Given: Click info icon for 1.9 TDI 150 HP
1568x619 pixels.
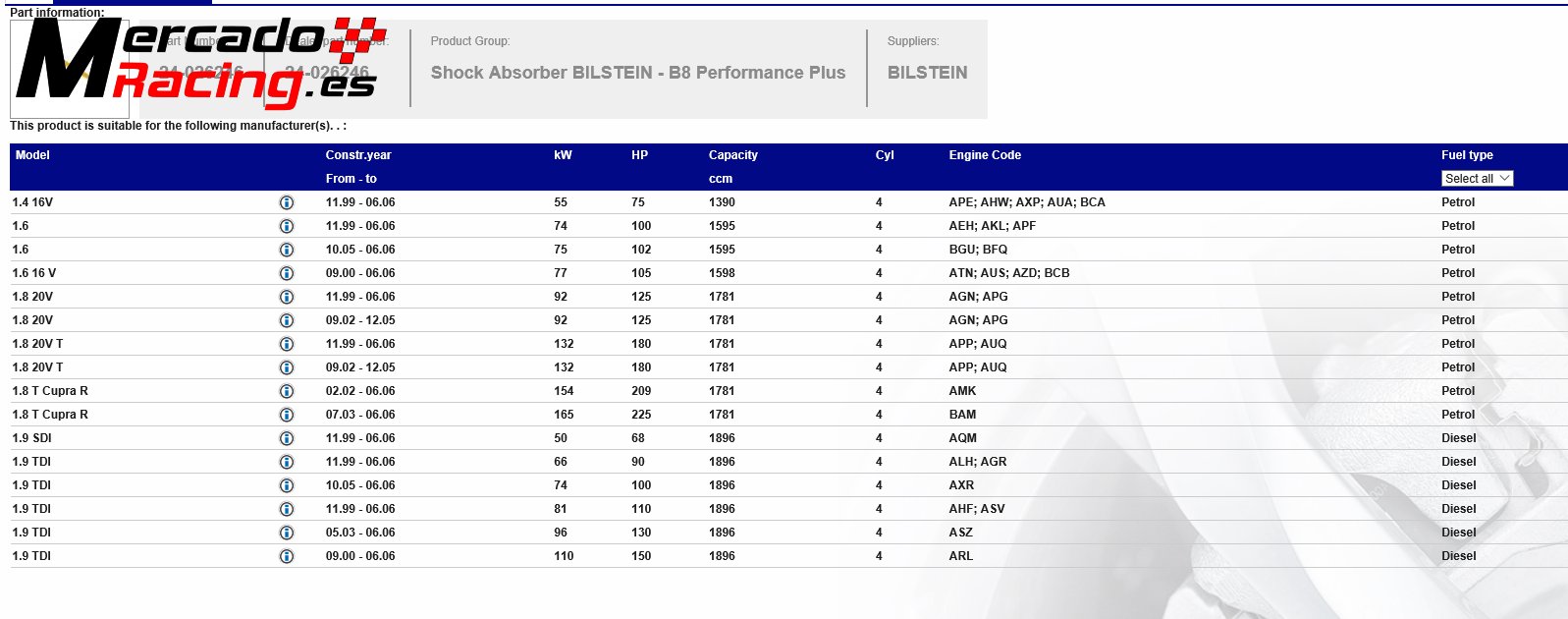Looking at the screenshot, I should [287, 556].
